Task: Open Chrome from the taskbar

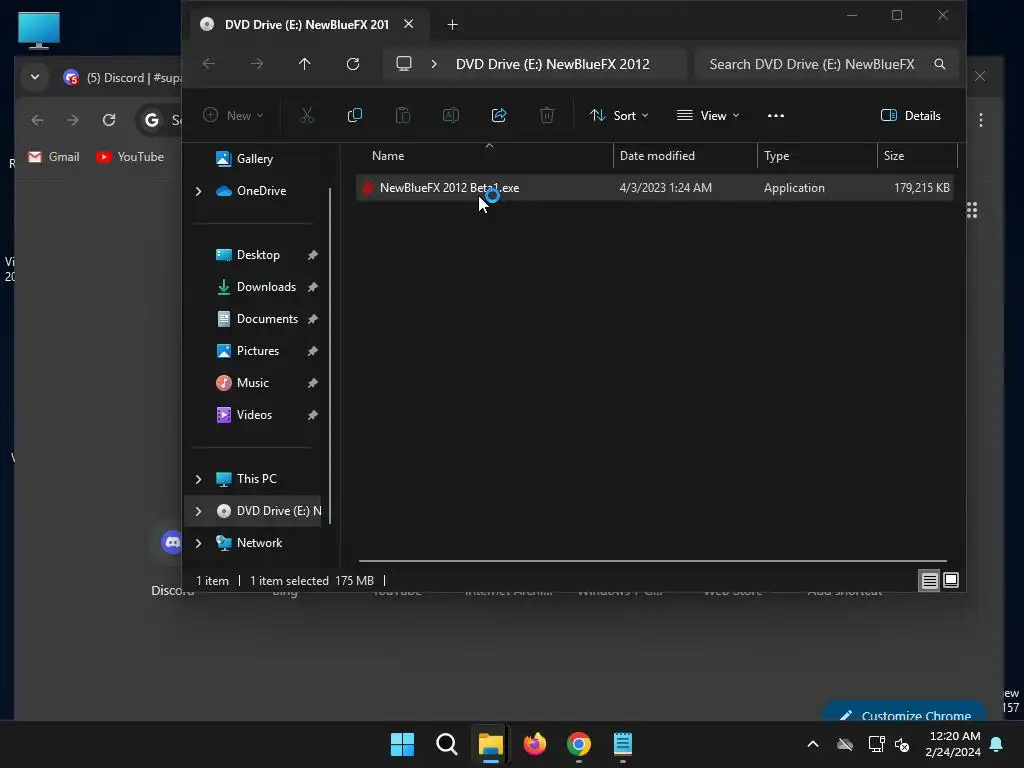Action: [579, 744]
